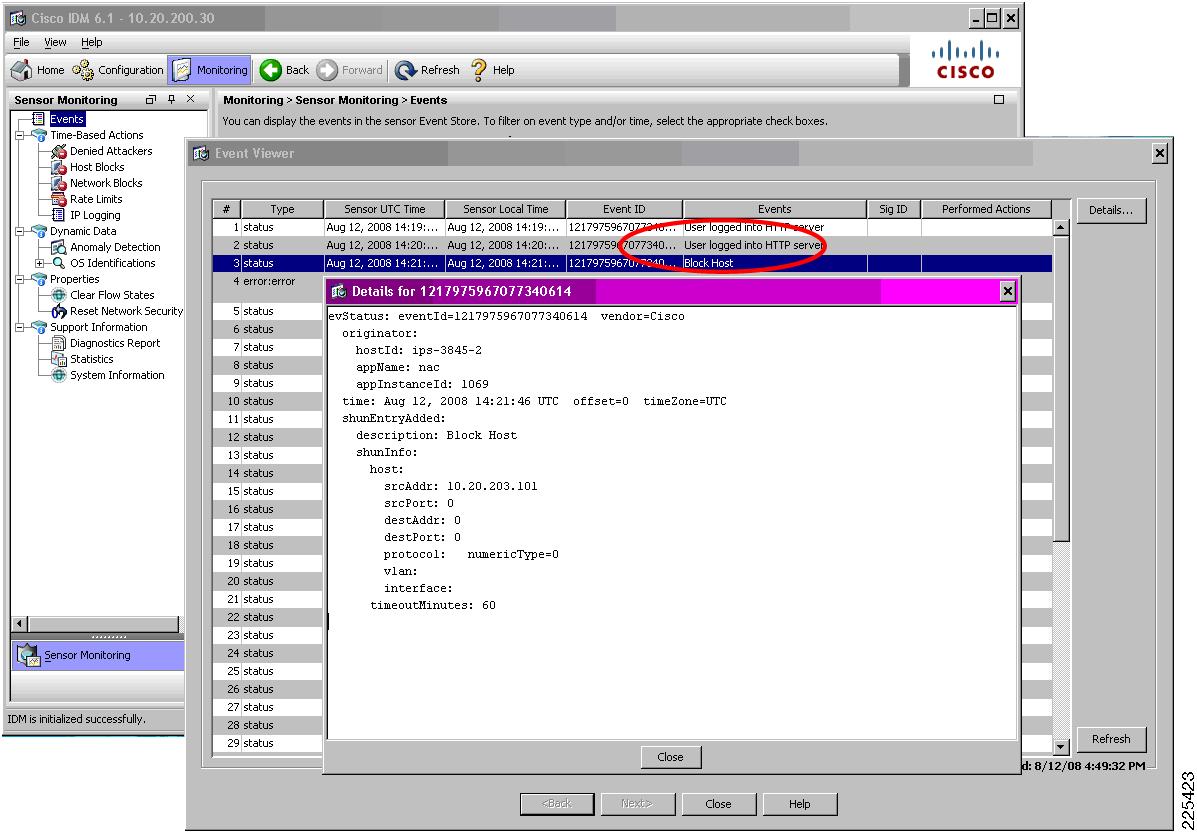Open the Statistics tree icon

(59, 360)
